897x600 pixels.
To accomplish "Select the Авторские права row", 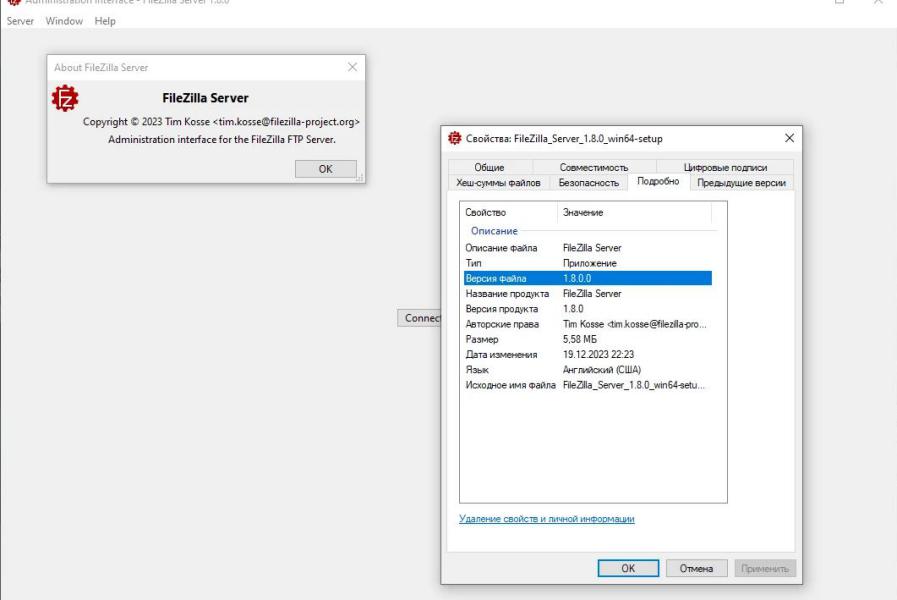I will click(x=588, y=324).
